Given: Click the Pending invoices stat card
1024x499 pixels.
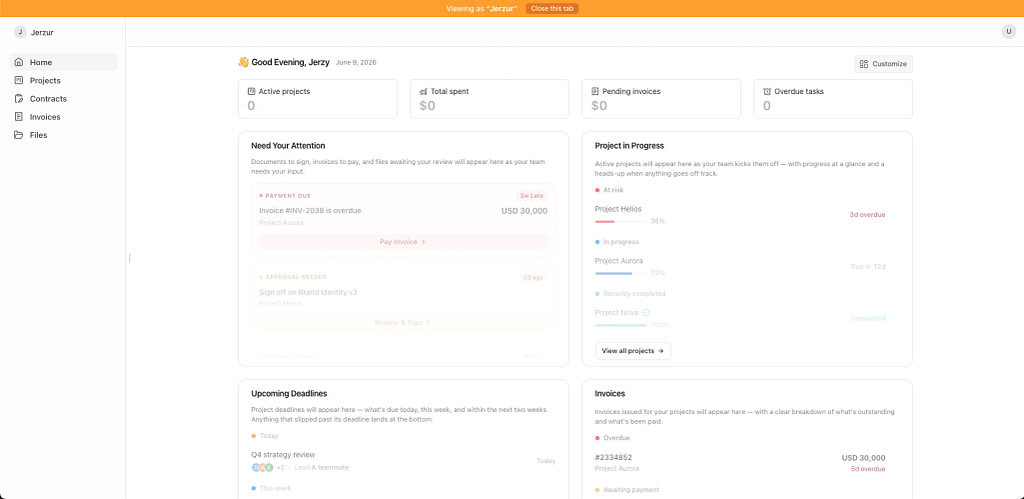Looking at the screenshot, I should [661, 99].
